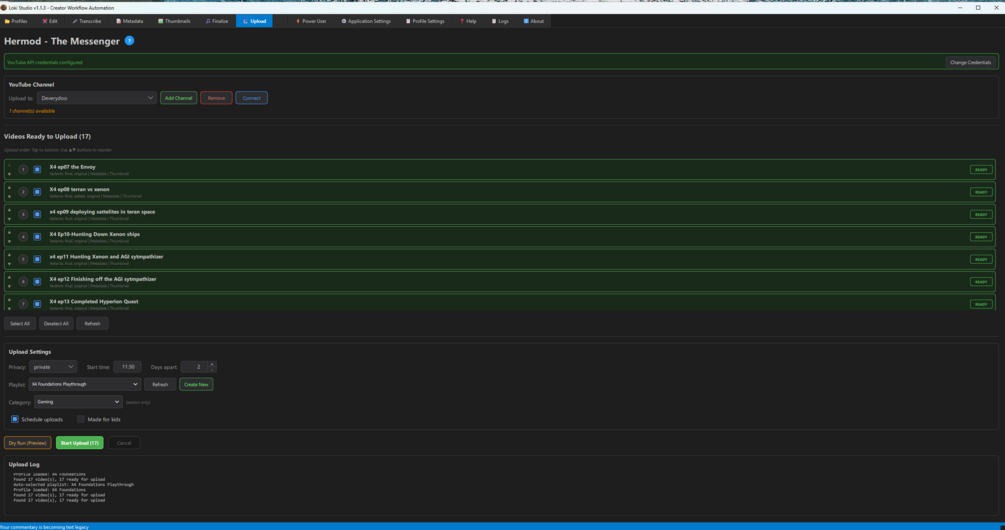Click the Cancel button

tap(124, 443)
